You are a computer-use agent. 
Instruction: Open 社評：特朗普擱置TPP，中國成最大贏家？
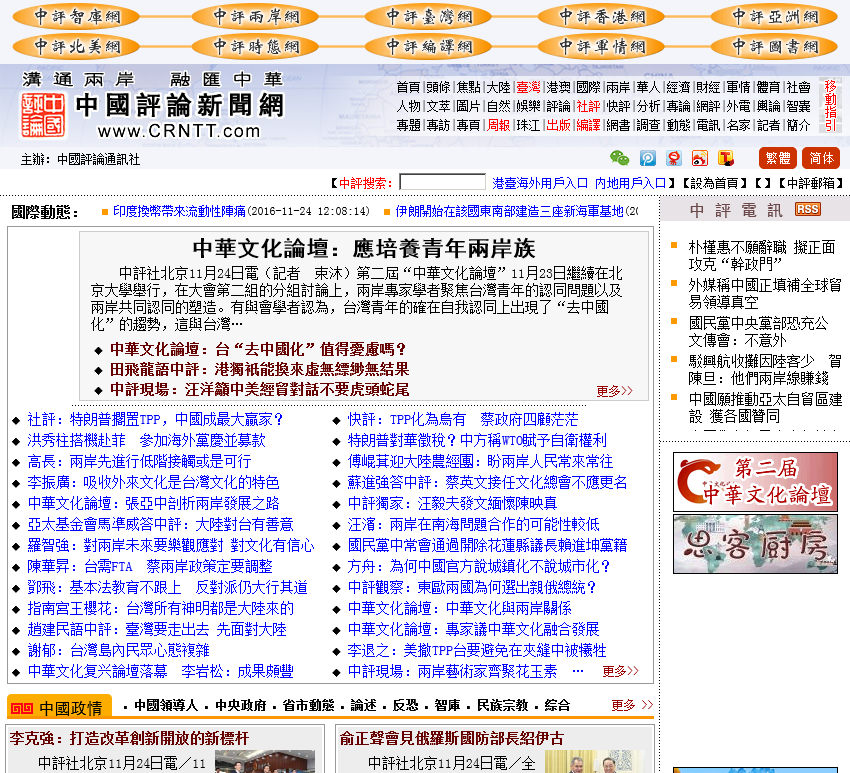[156, 419]
